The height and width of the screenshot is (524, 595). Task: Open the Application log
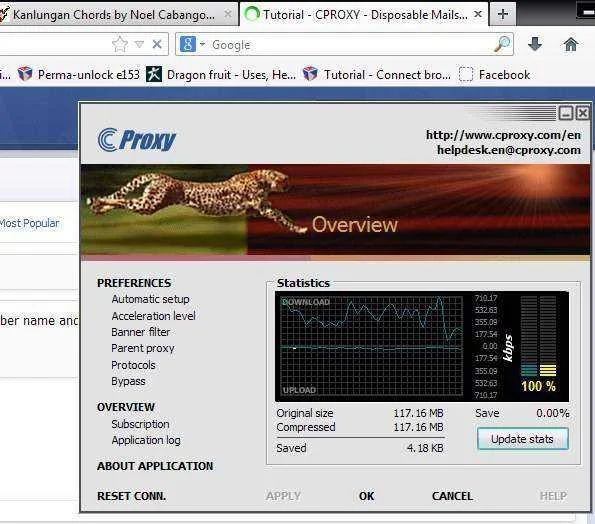[x=146, y=441]
